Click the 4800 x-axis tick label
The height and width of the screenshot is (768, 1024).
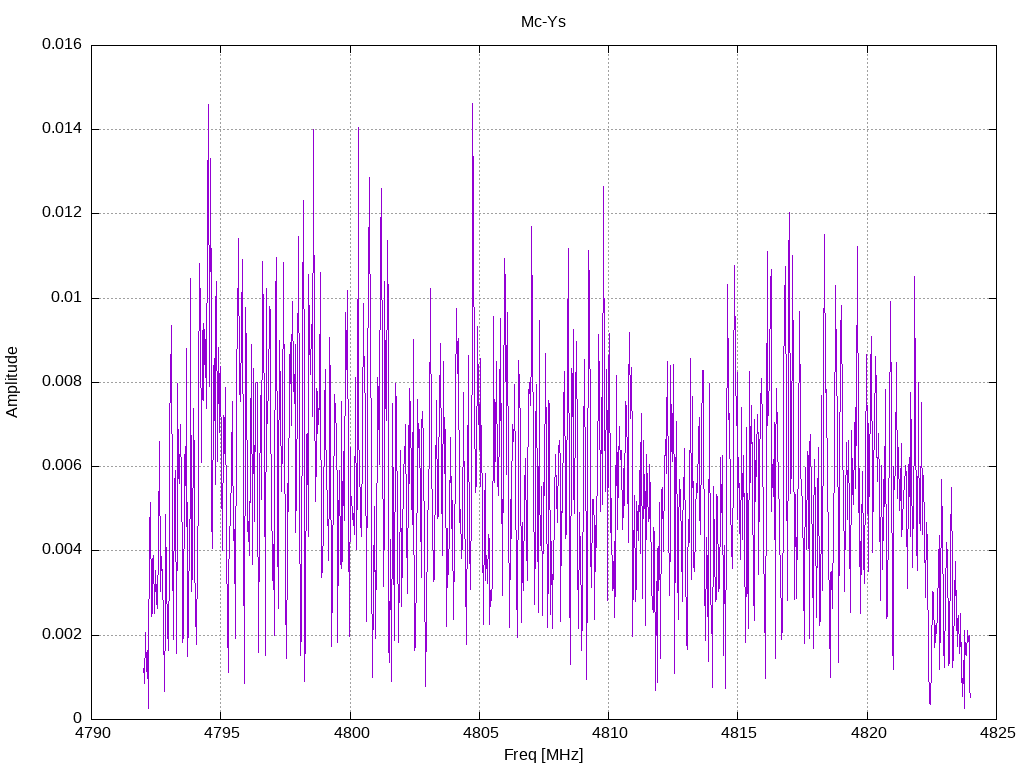351,733
